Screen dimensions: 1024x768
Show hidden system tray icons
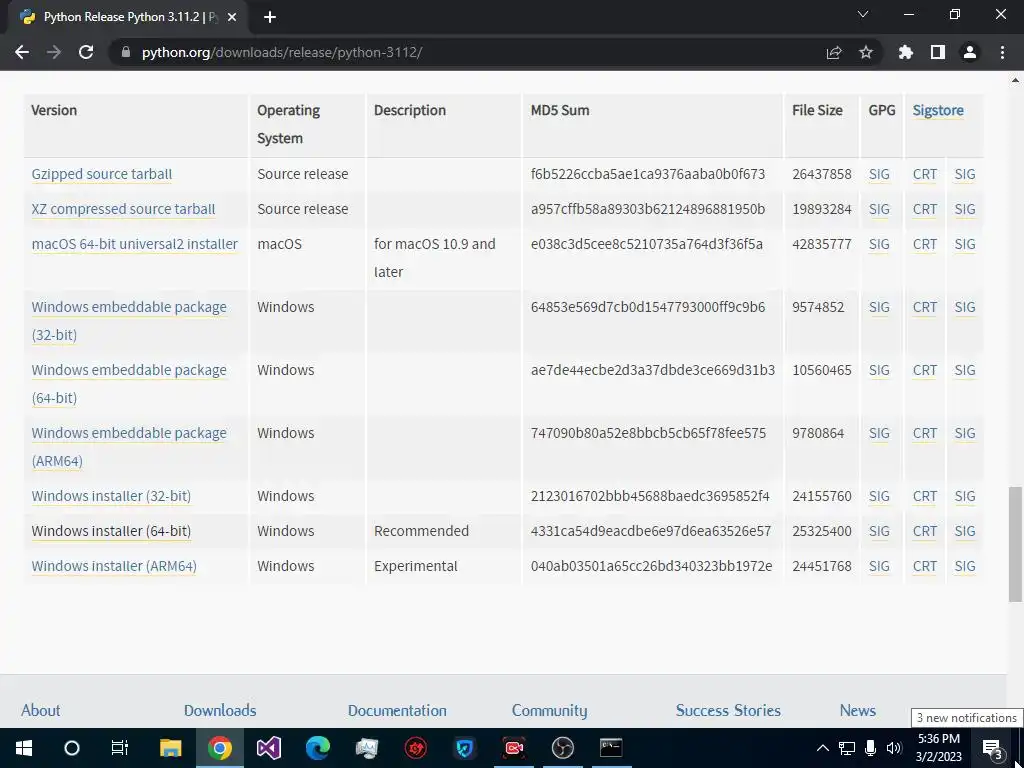point(823,748)
